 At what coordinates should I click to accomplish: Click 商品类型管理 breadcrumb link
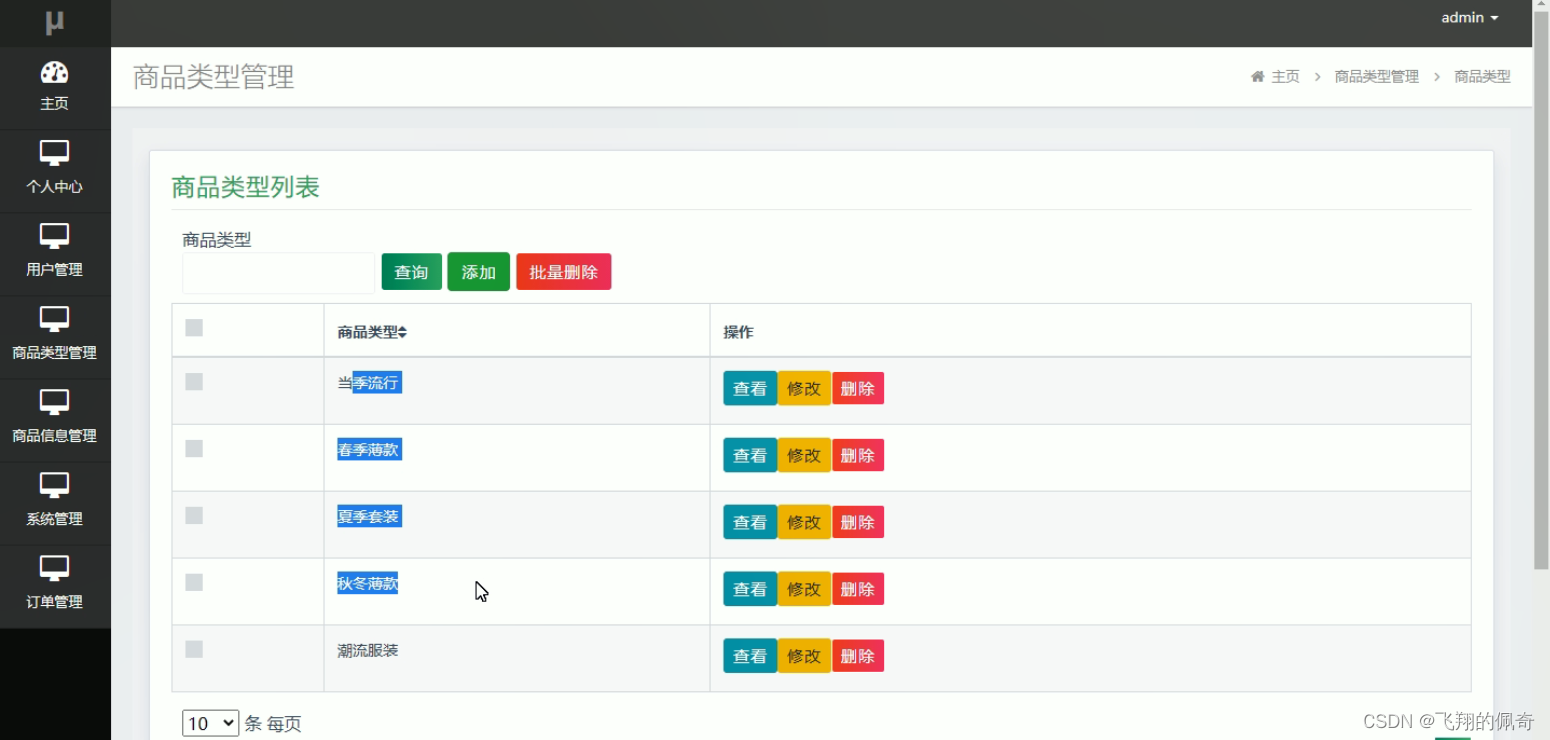pos(1376,77)
